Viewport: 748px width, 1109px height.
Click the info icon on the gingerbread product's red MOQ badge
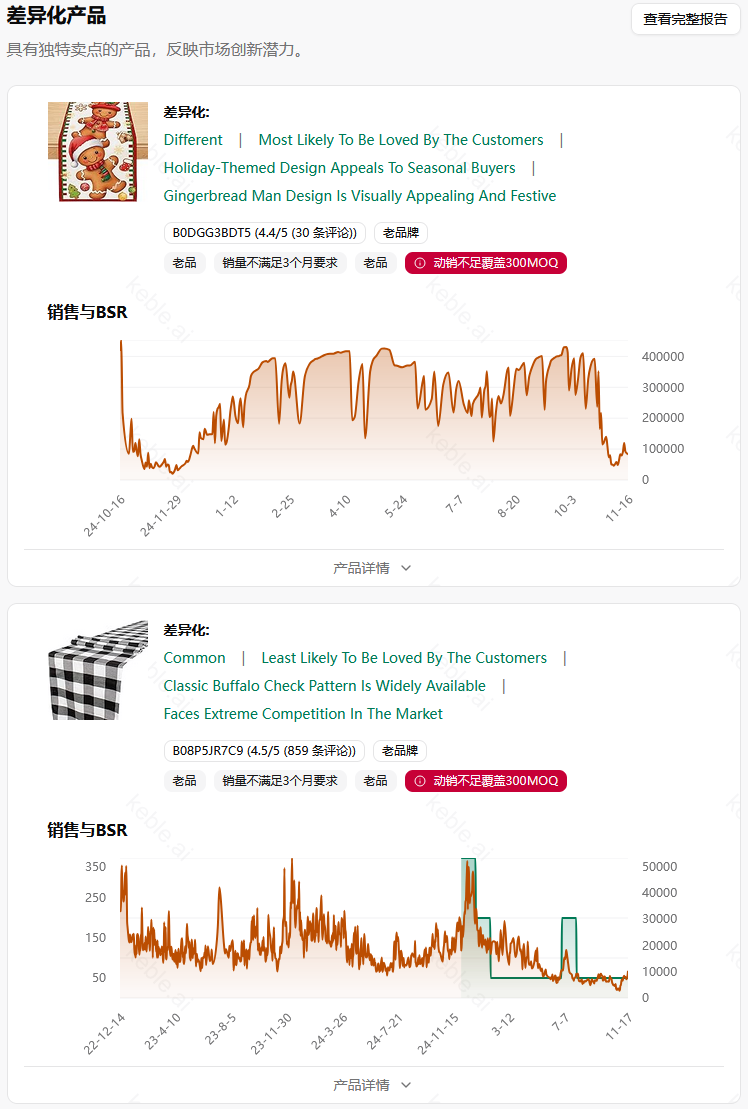point(420,263)
